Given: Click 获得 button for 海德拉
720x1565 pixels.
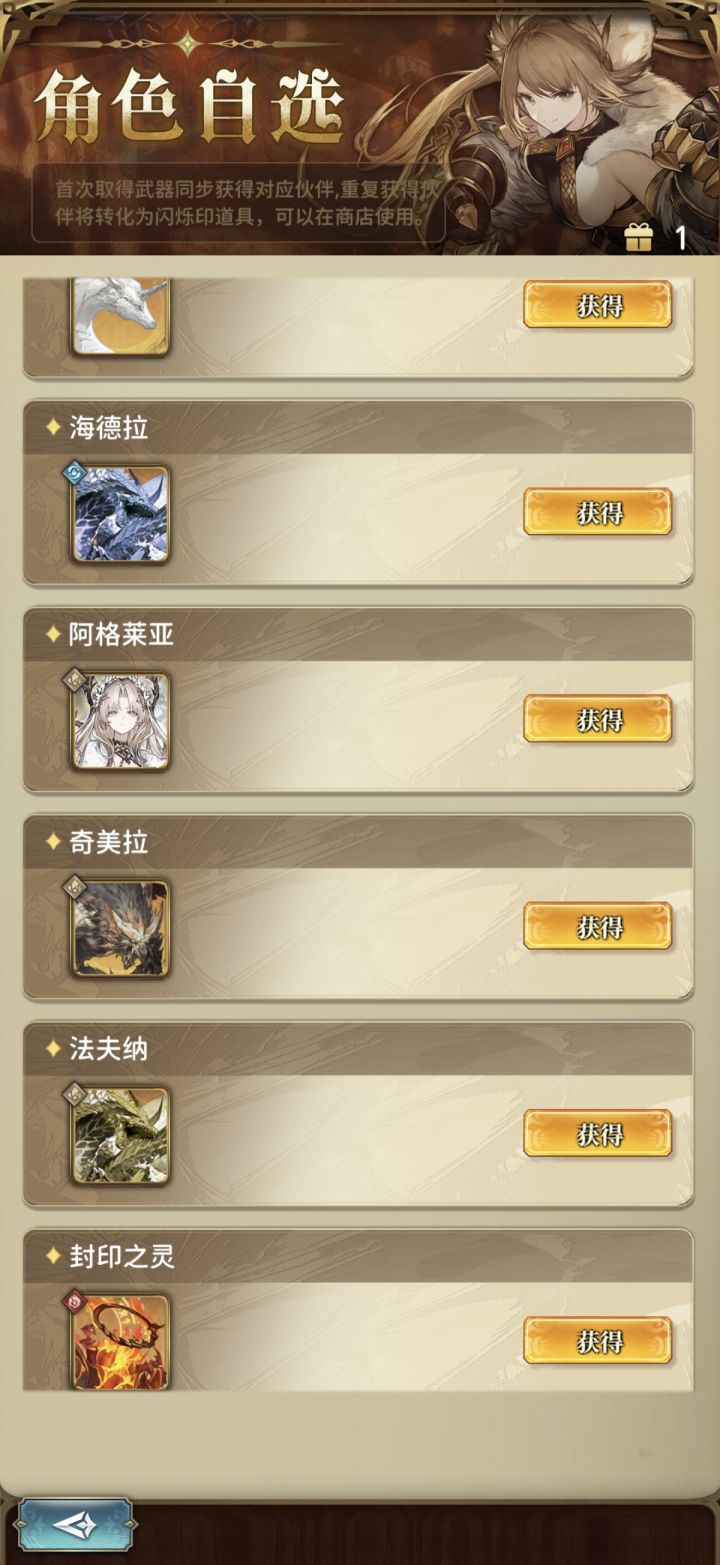Looking at the screenshot, I should [x=598, y=512].
